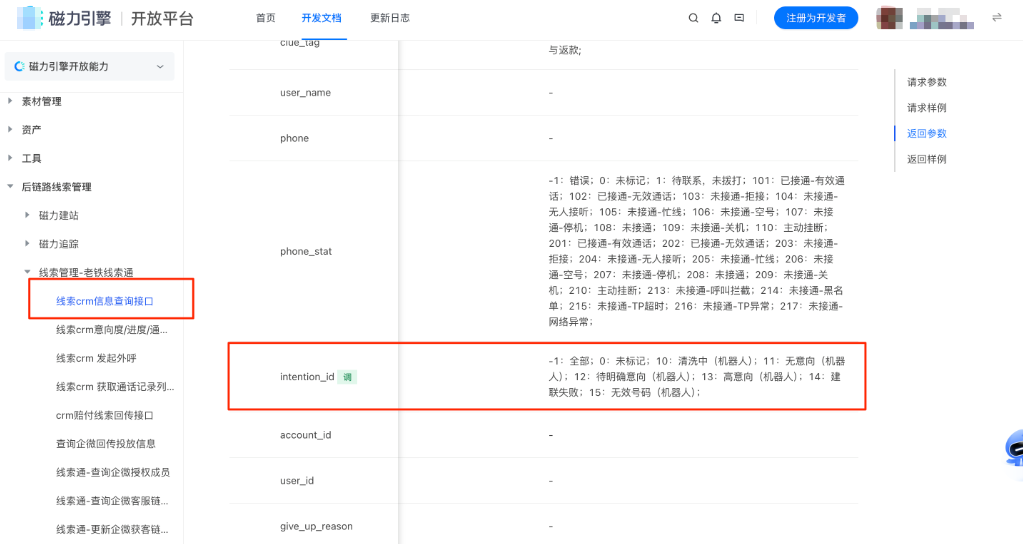Open the 磁力引擎开放能力 dropdown
The image size is (1023, 544).
(x=89, y=67)
